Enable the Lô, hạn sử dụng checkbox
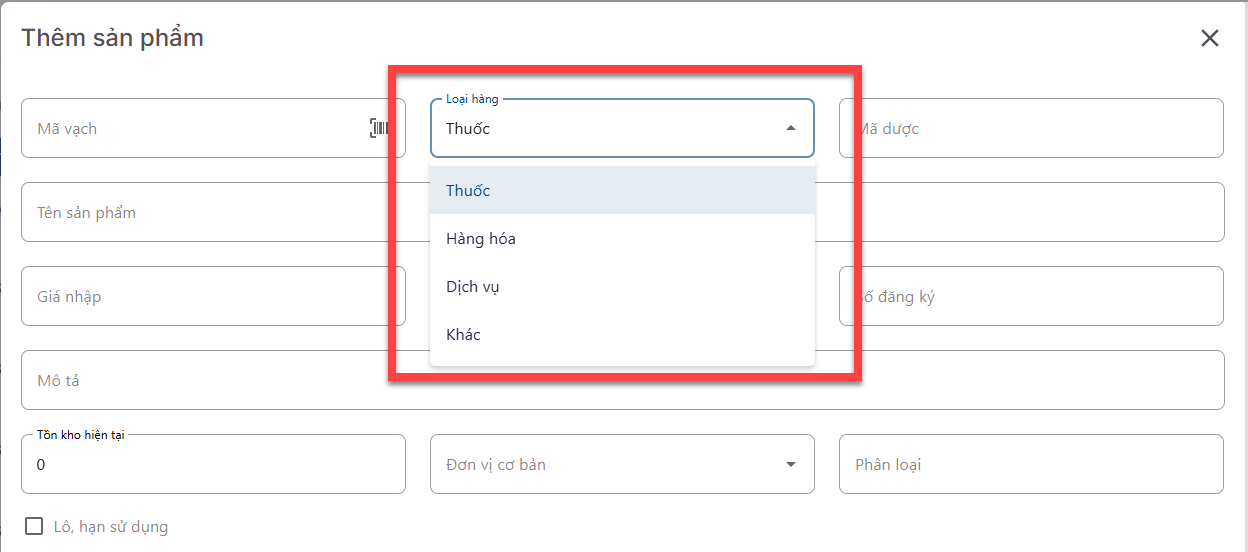Viewport: 1248px width, 552px height. (34, 526)
